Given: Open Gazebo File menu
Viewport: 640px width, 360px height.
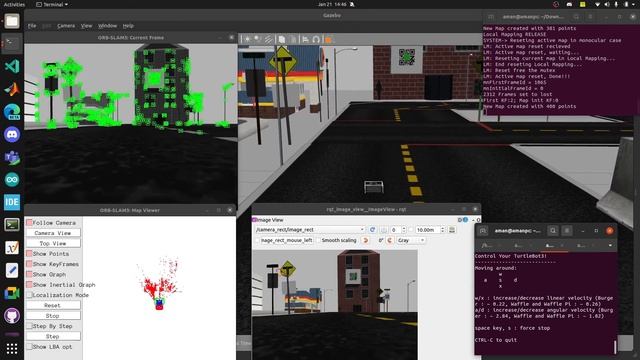Looking at the screenshot, I should pyautogui.click(x=32, y=26).
